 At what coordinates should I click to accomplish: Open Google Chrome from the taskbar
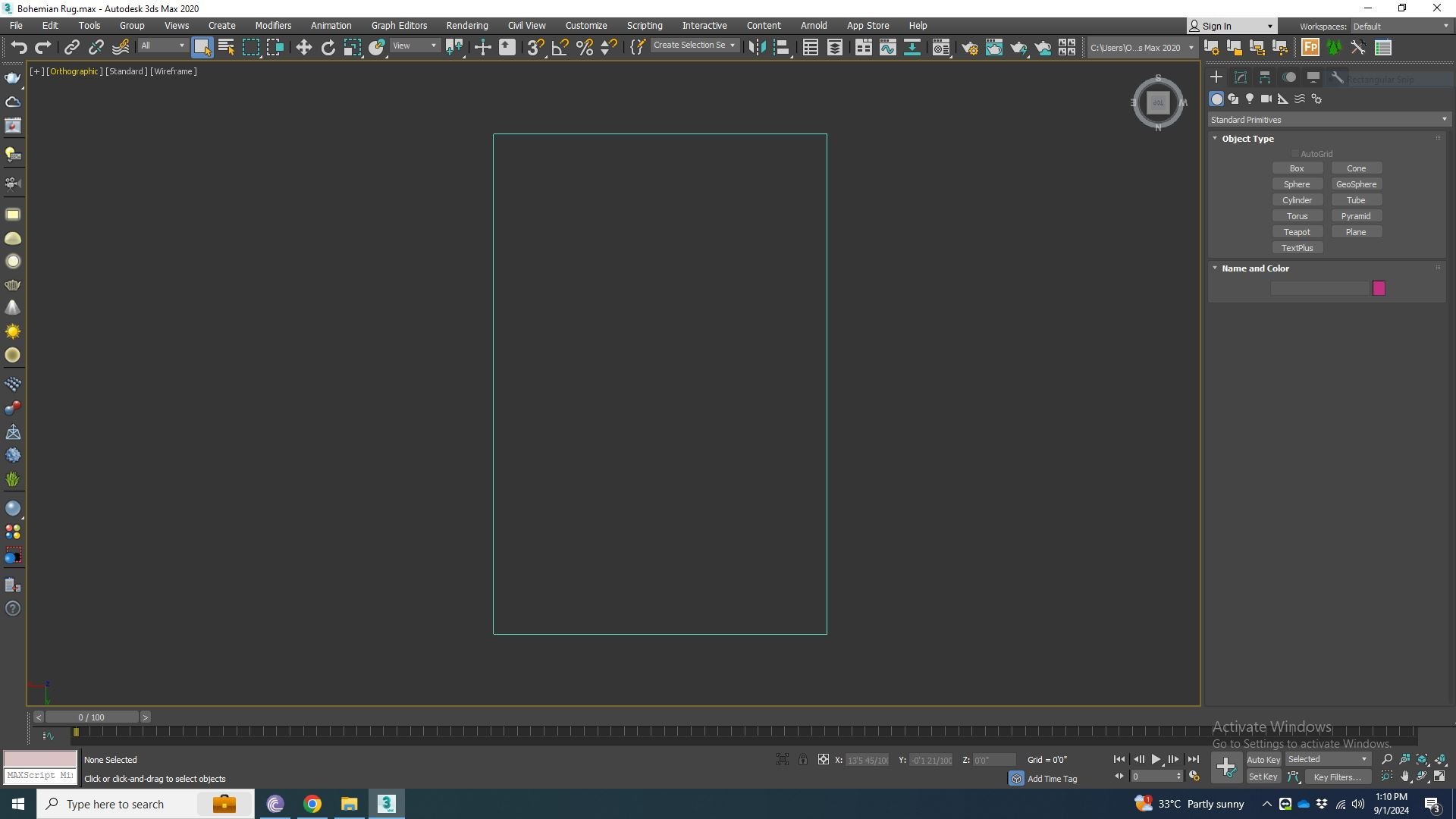coord(312,804)
